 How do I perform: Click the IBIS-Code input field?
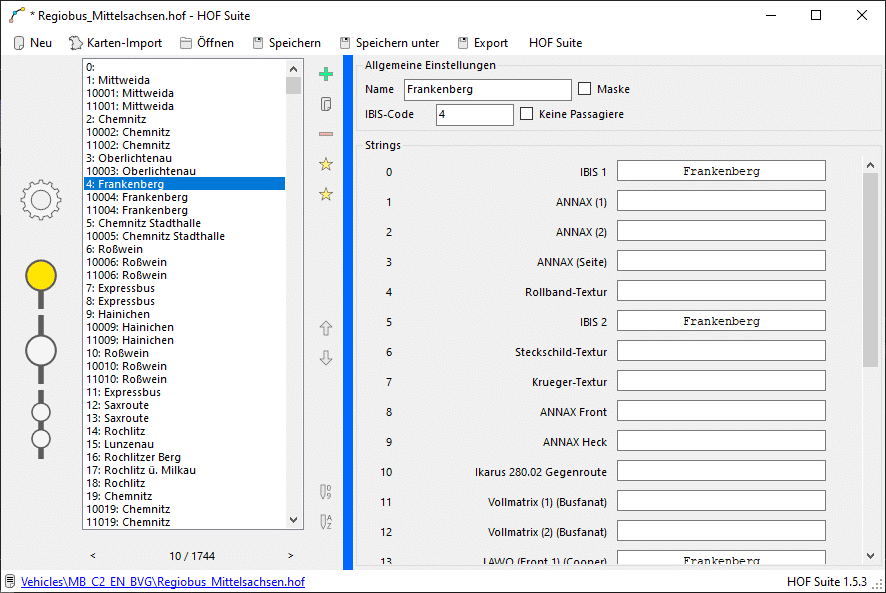(x=474, y=114)
